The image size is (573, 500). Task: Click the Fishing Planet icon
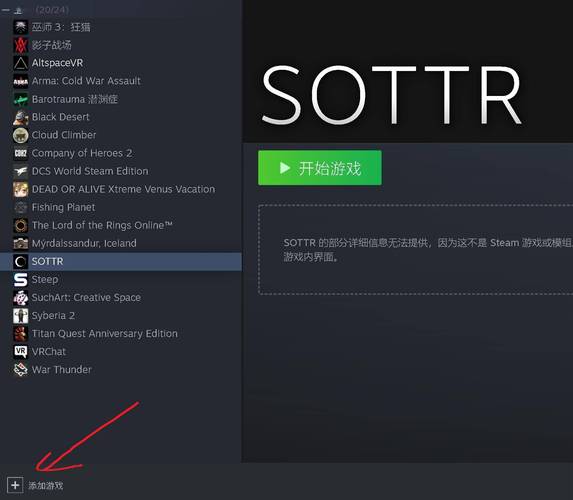(x=20, y=207)
